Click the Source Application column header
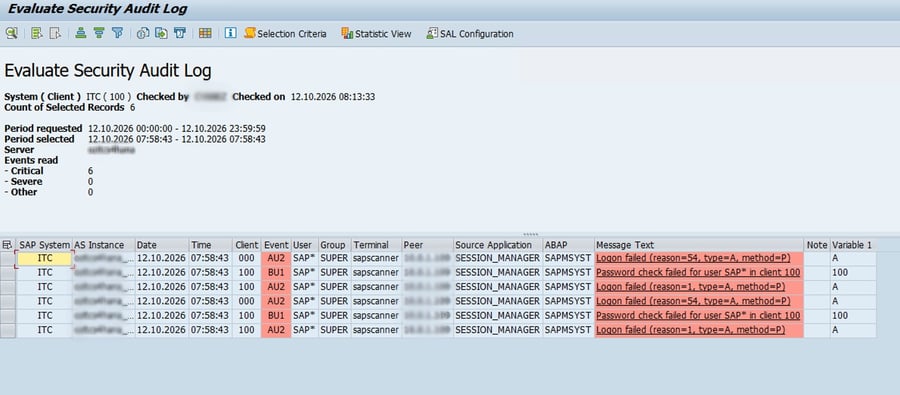The height and width of the screenshot is (395, 900). pos(498,245)
